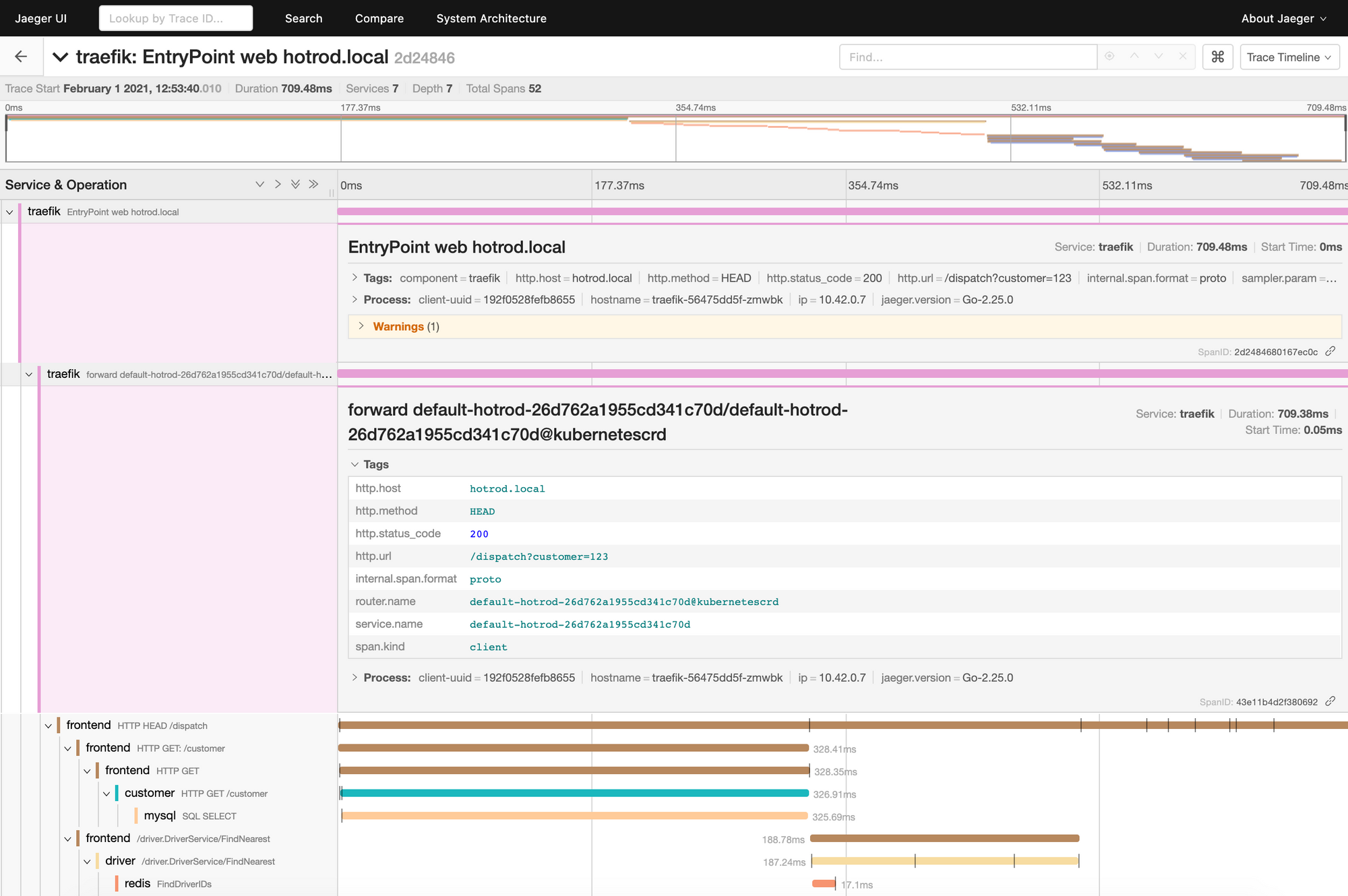Screen dimensions: 1348x896
Task: Jump to next find result arrow
Action: [1159, 57]
